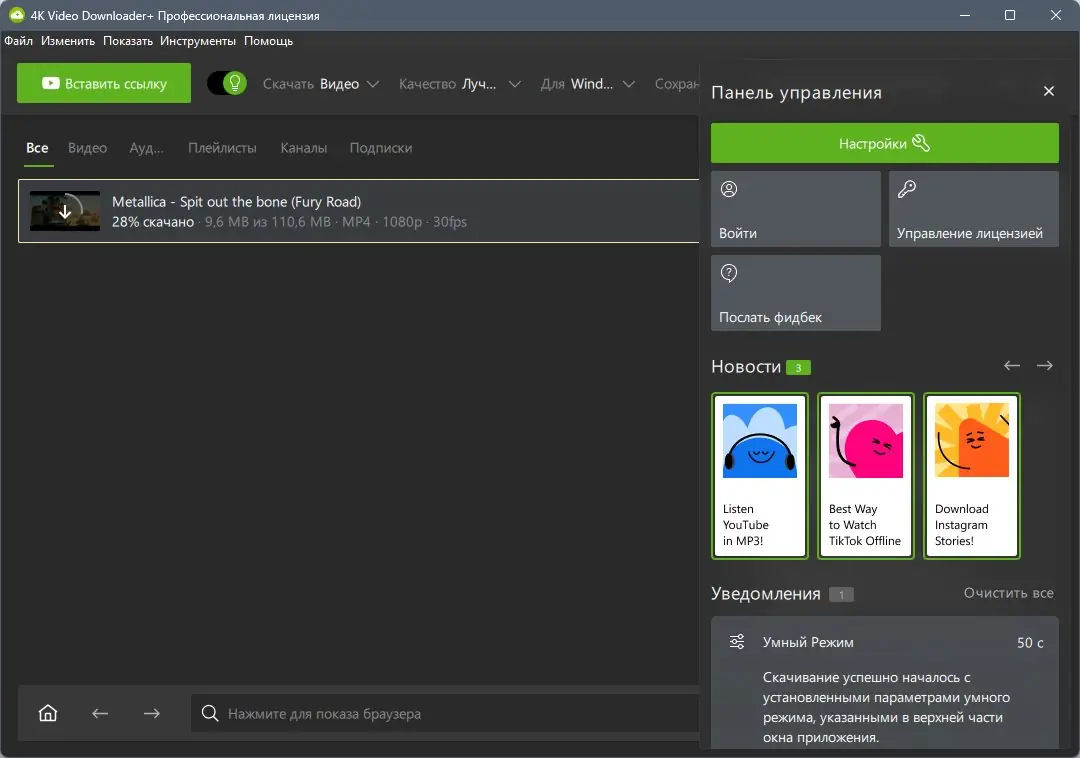Click the 4K Video Downloader app icon in title bar
The image size is (1080, 758).
pyautogui.click(x=17, y=14)
